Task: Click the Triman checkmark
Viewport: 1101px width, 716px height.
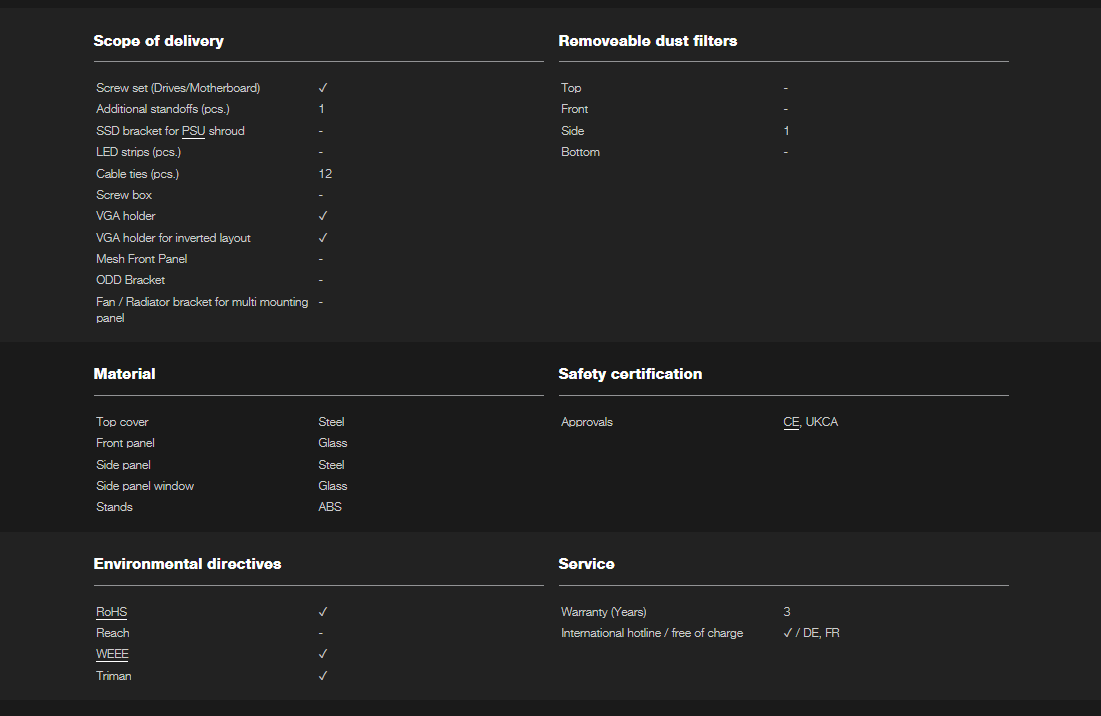Action: [x=323, y=676]
